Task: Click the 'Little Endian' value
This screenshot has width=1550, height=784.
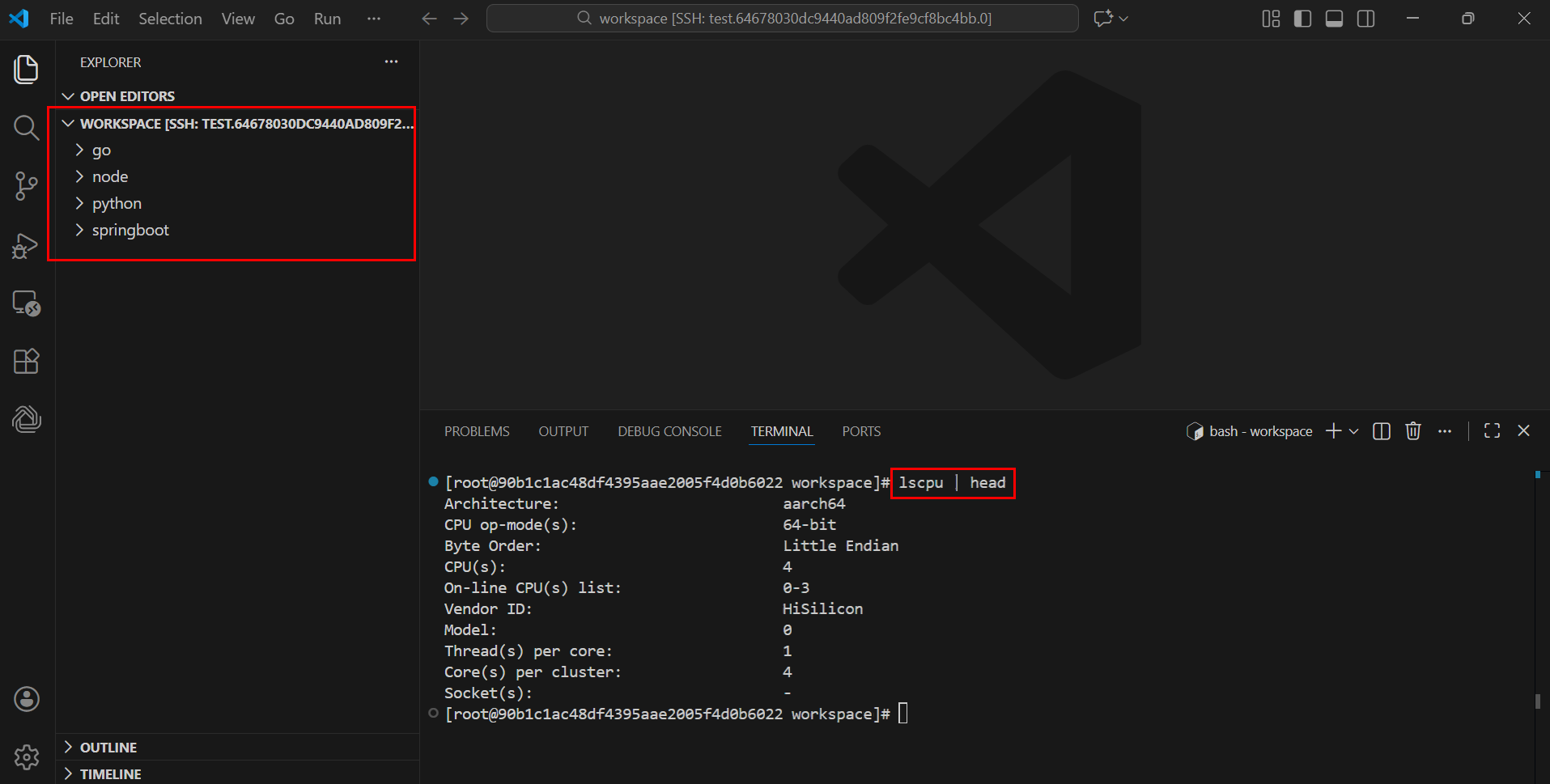Action: point(840,545)
